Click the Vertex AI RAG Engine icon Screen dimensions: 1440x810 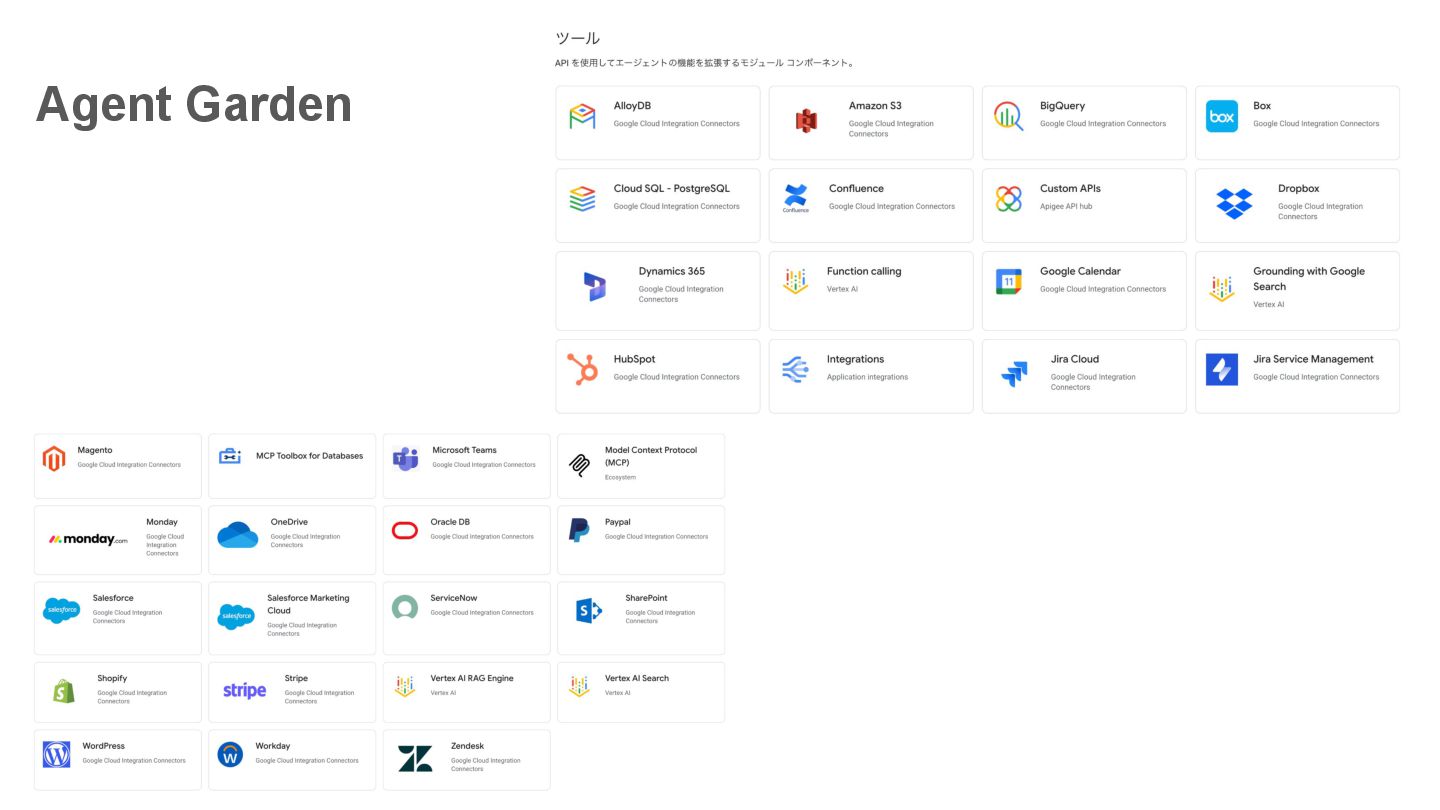click(405, 686)
